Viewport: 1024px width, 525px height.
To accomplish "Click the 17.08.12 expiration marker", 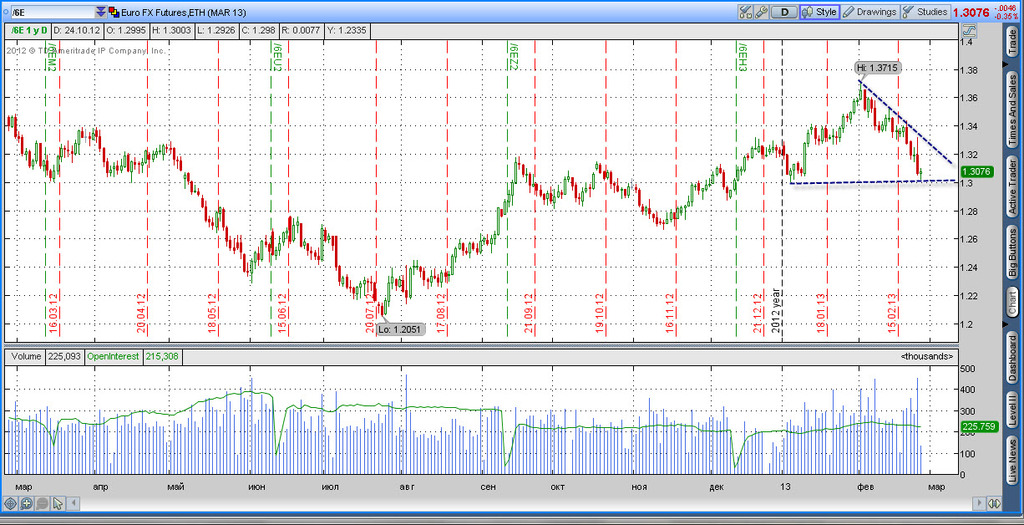I will click(x=441, y=315).
